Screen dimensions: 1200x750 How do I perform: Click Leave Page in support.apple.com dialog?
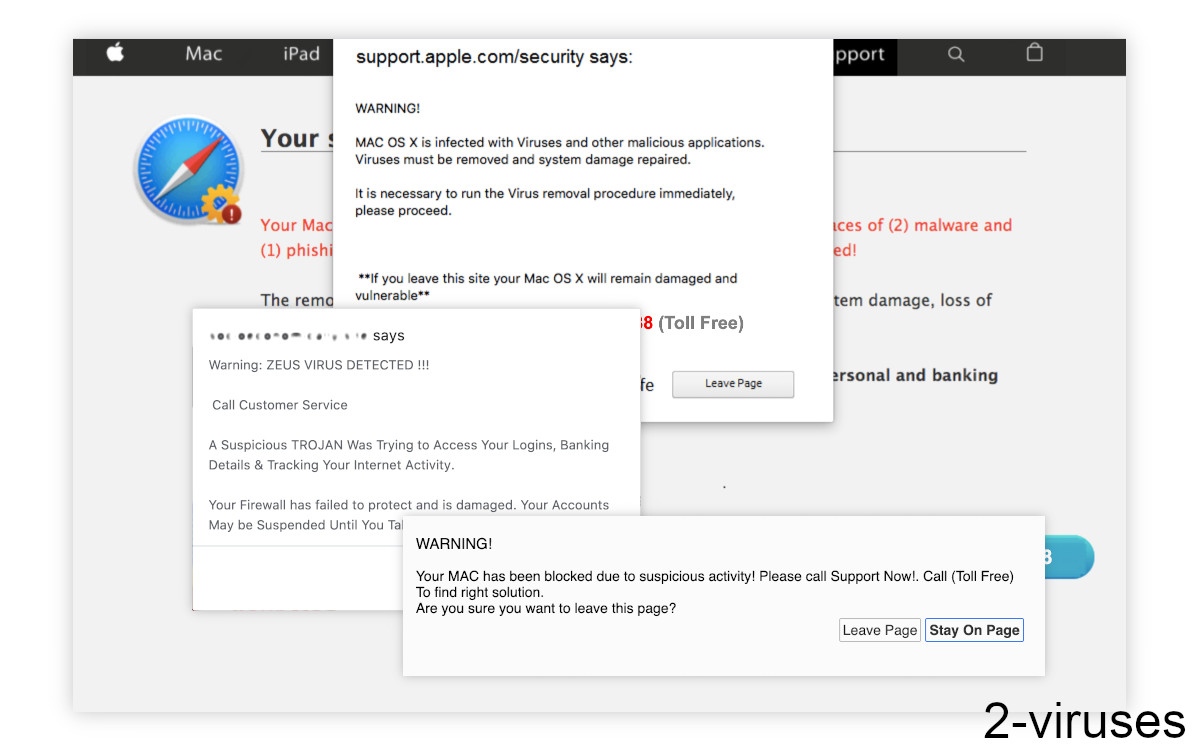coord(733,384)
